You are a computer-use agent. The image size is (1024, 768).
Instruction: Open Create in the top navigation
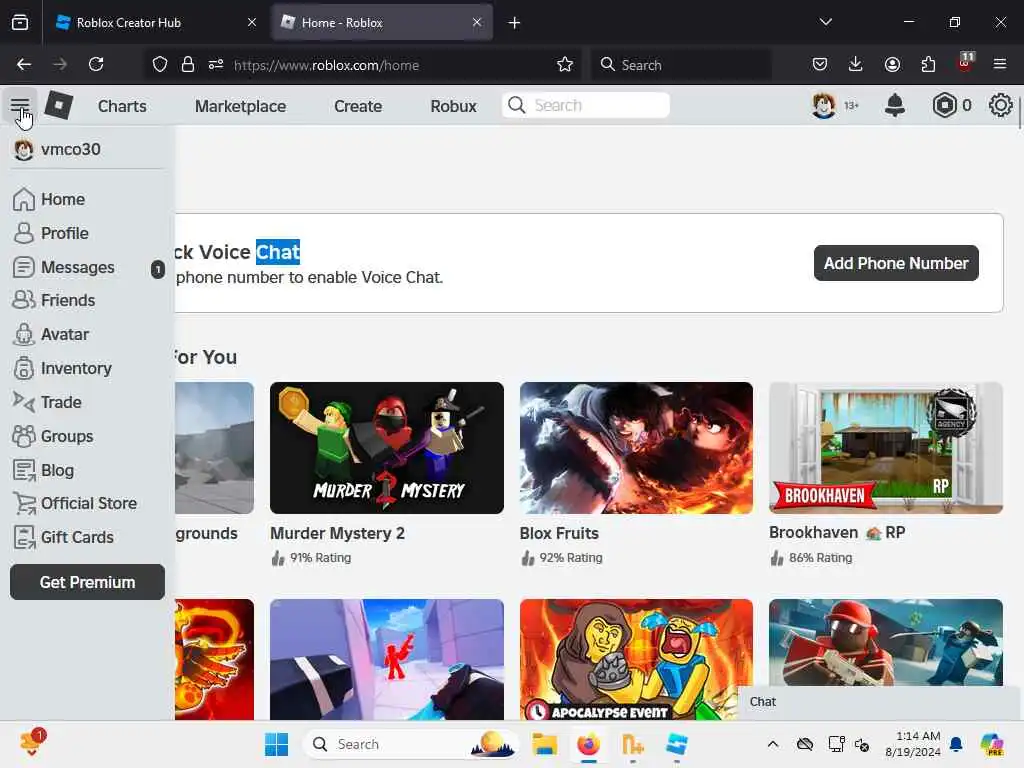358,106
